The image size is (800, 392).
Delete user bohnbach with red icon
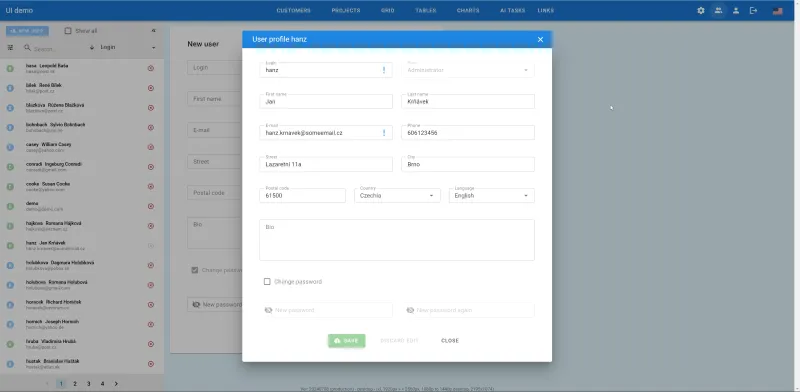[x=151, y=127]
